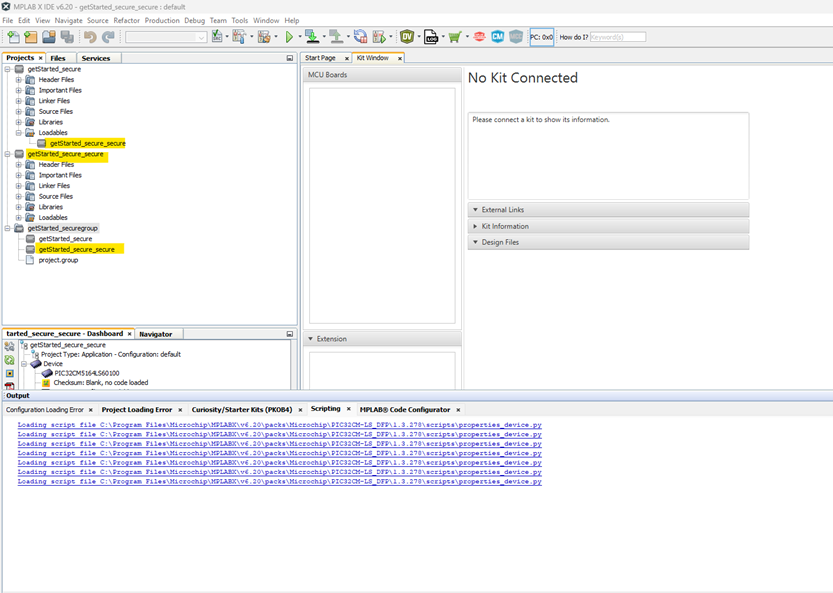Screen dimensions: 833x593
Task: Open dropdown arrow beside Run Project icon
Action: tap(300, 37)
